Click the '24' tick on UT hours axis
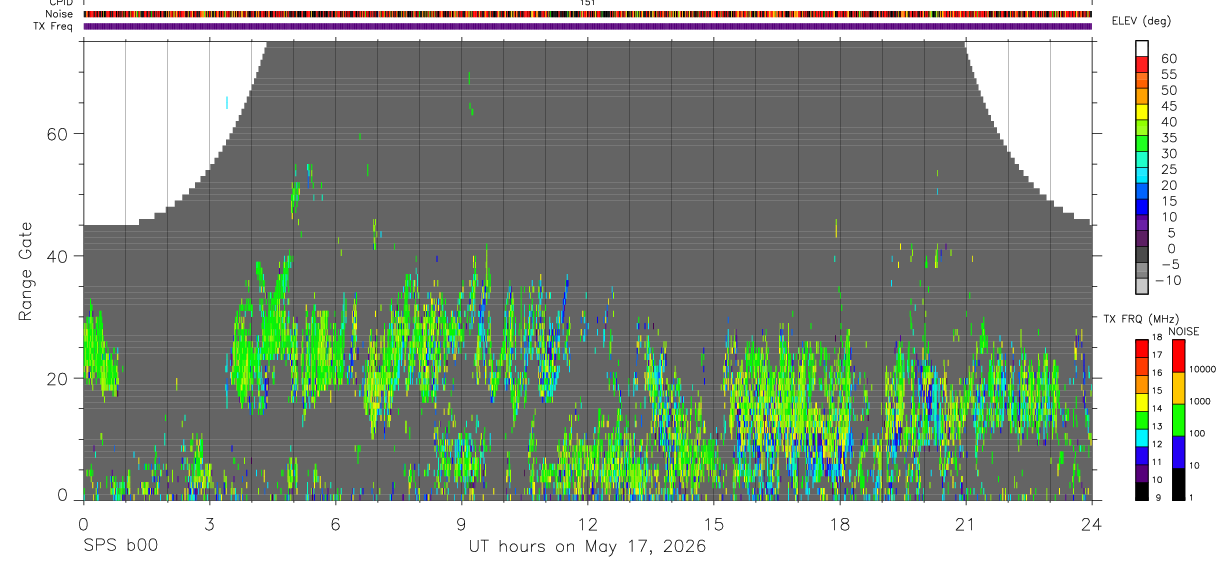 pos(1091,523)
